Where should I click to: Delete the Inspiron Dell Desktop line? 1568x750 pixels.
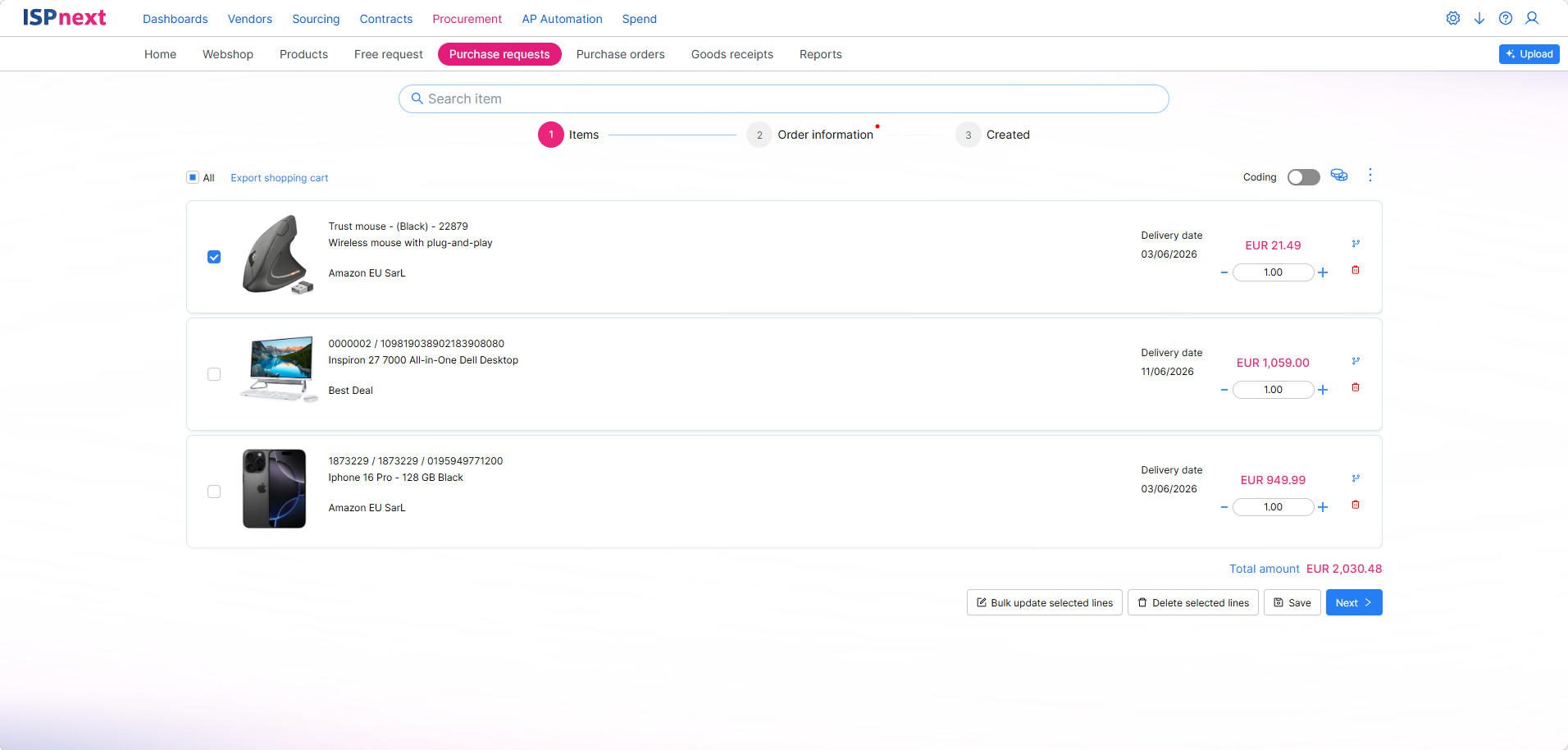1356,387
